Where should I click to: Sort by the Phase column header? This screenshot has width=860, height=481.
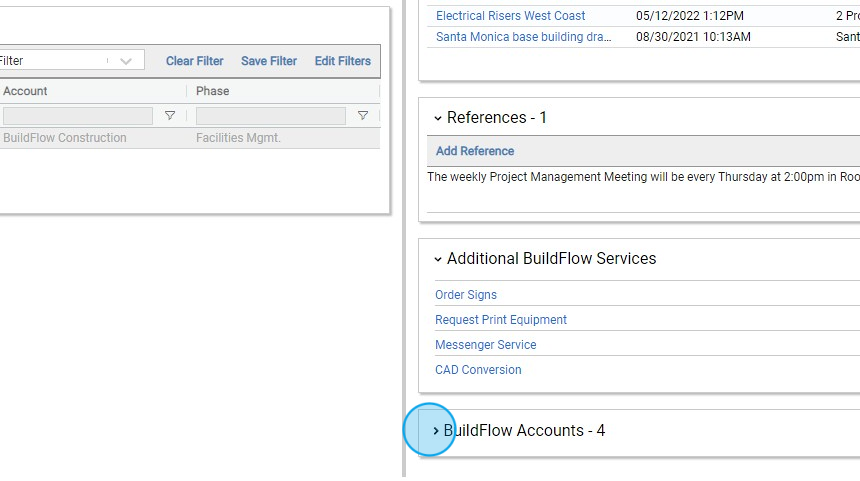click(x=213, y=91)
